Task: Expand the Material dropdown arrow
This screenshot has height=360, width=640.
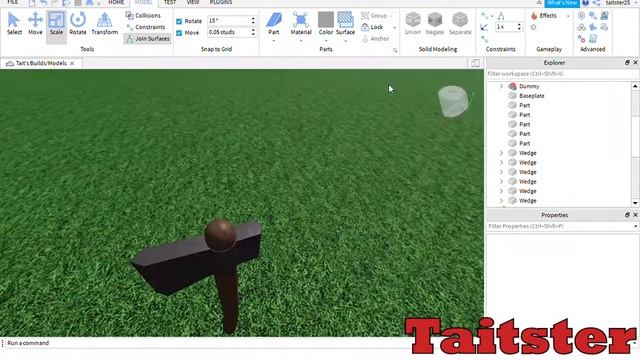Action: tap(301, 41)
